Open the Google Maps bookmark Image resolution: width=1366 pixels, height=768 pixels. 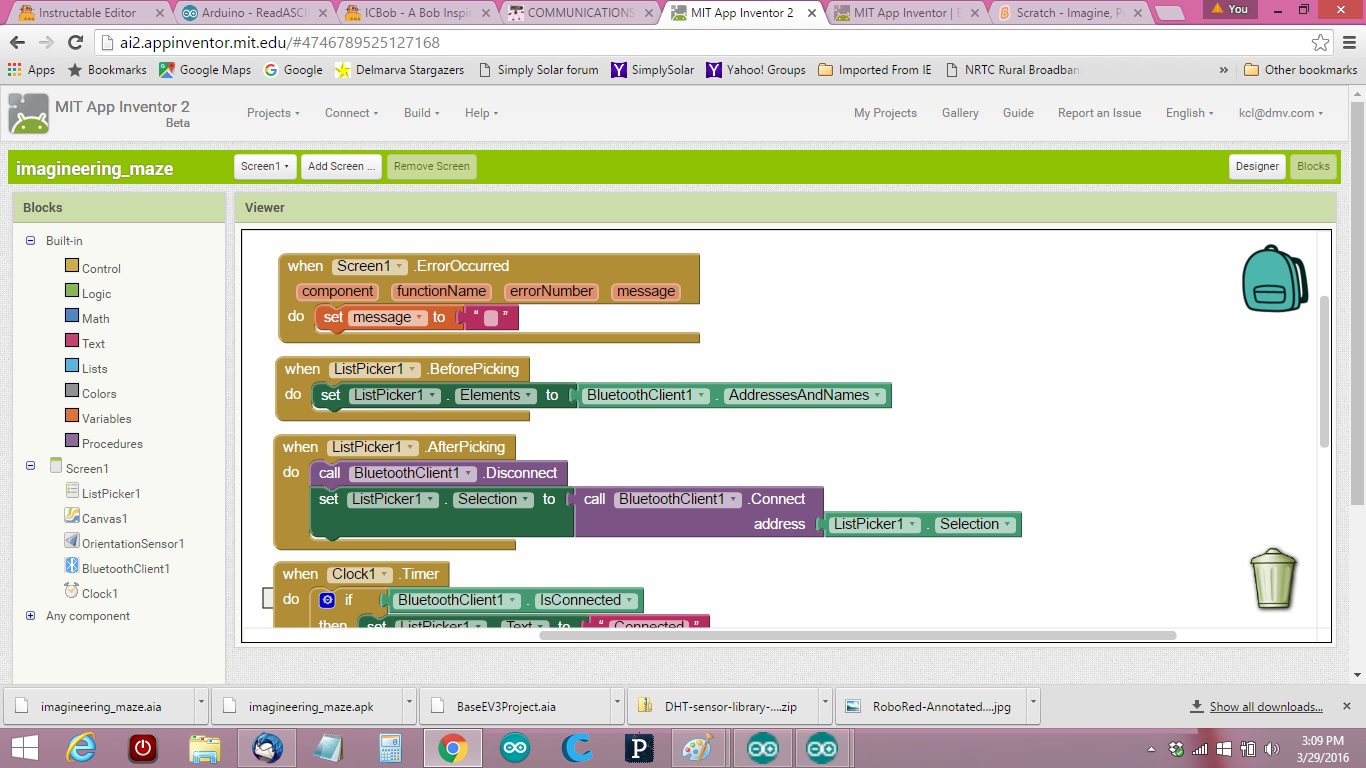pyautogui.click(x=205, y=70)
